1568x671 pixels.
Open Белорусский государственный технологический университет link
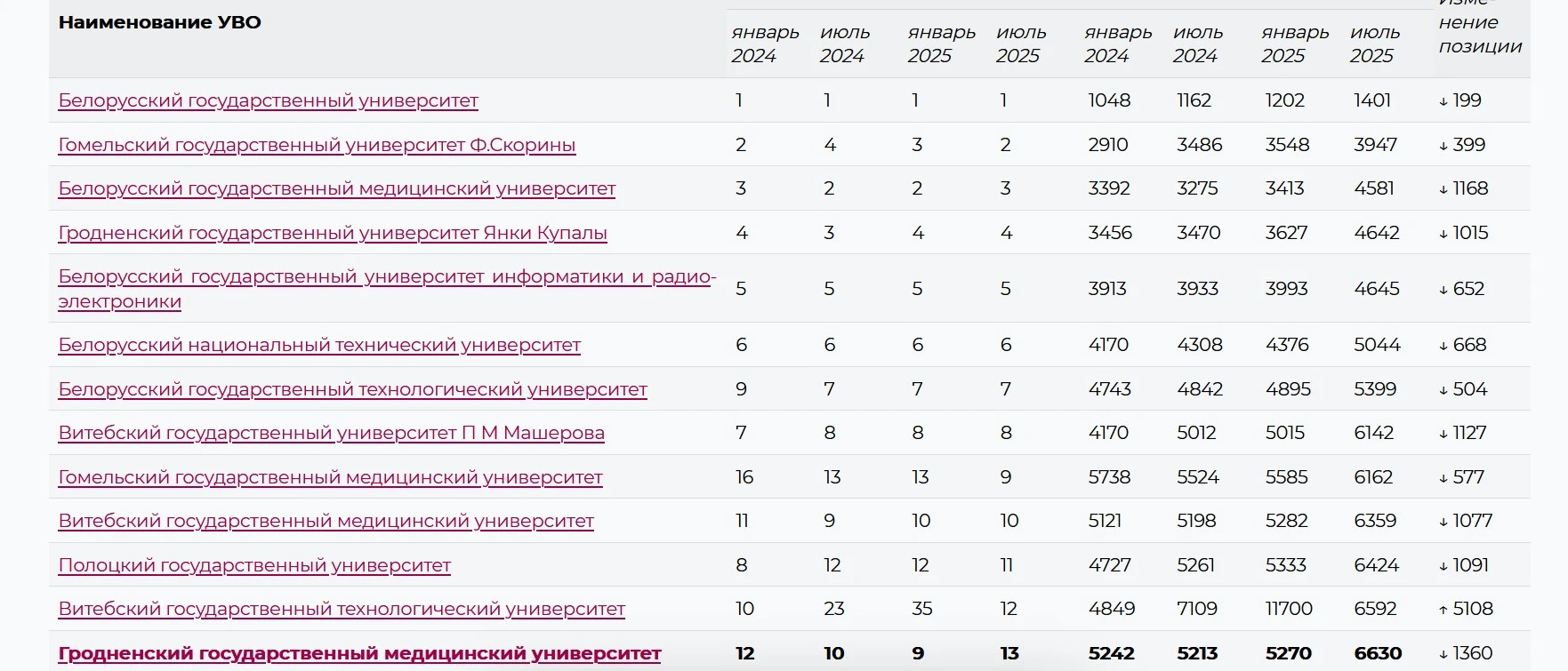tap(352, 389)
